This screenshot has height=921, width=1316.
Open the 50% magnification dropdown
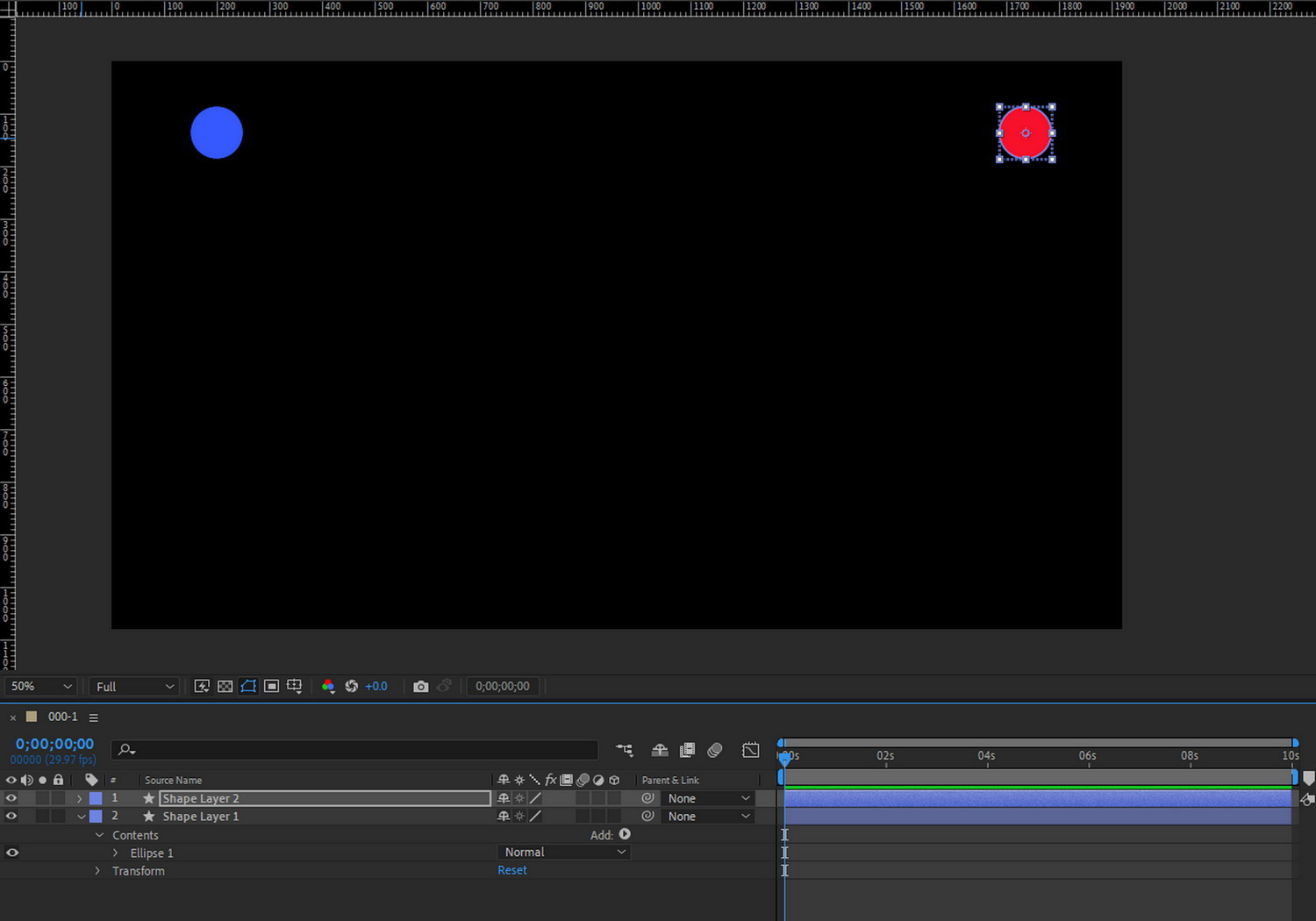click(40, 686)
